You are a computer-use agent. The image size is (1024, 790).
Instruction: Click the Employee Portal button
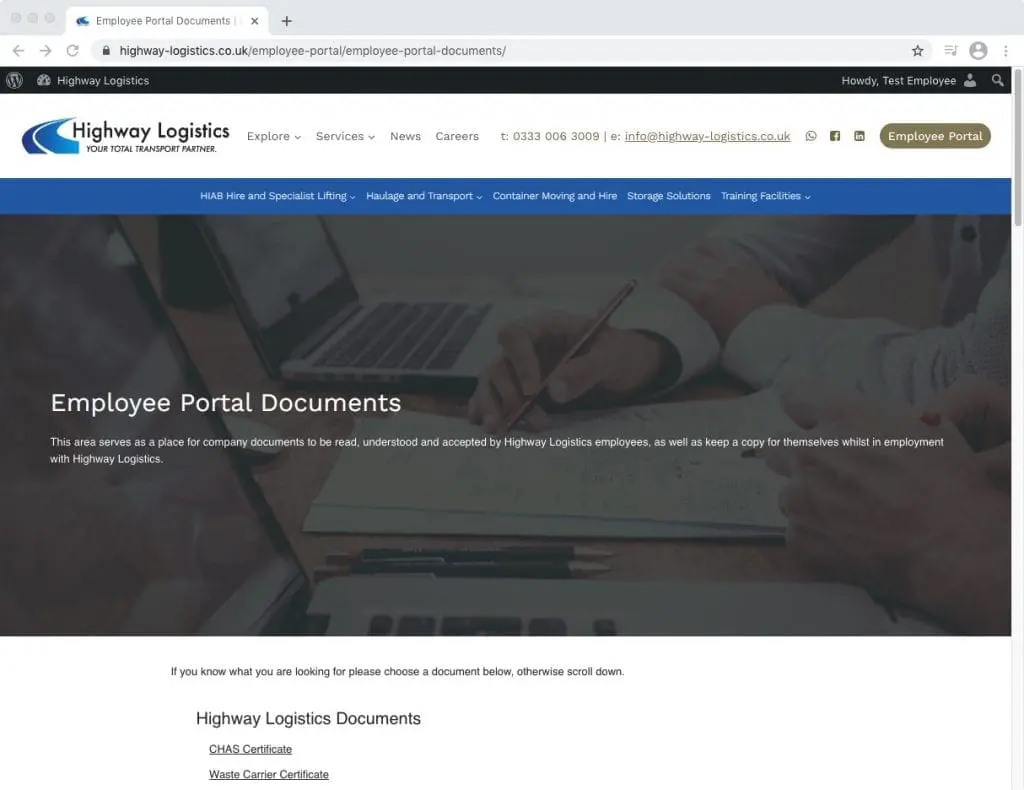click(935, 137)
